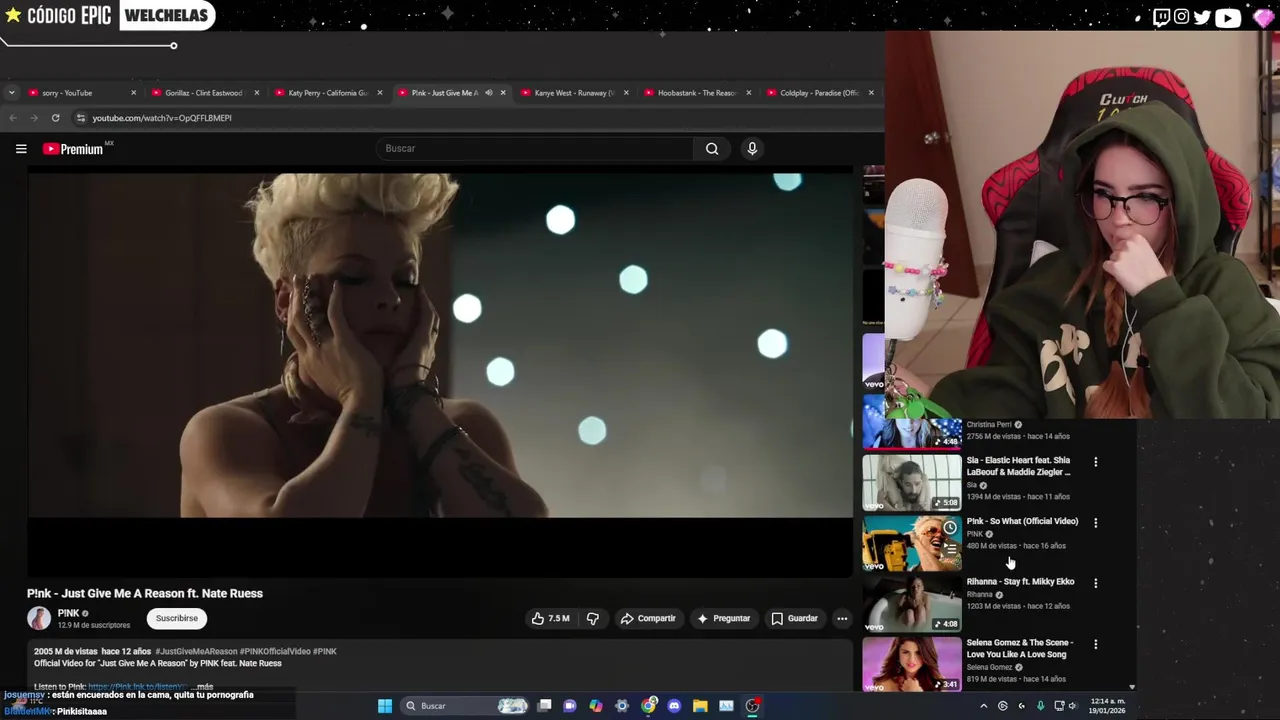Click the Christina Perri channel name

tap(989, 425)
